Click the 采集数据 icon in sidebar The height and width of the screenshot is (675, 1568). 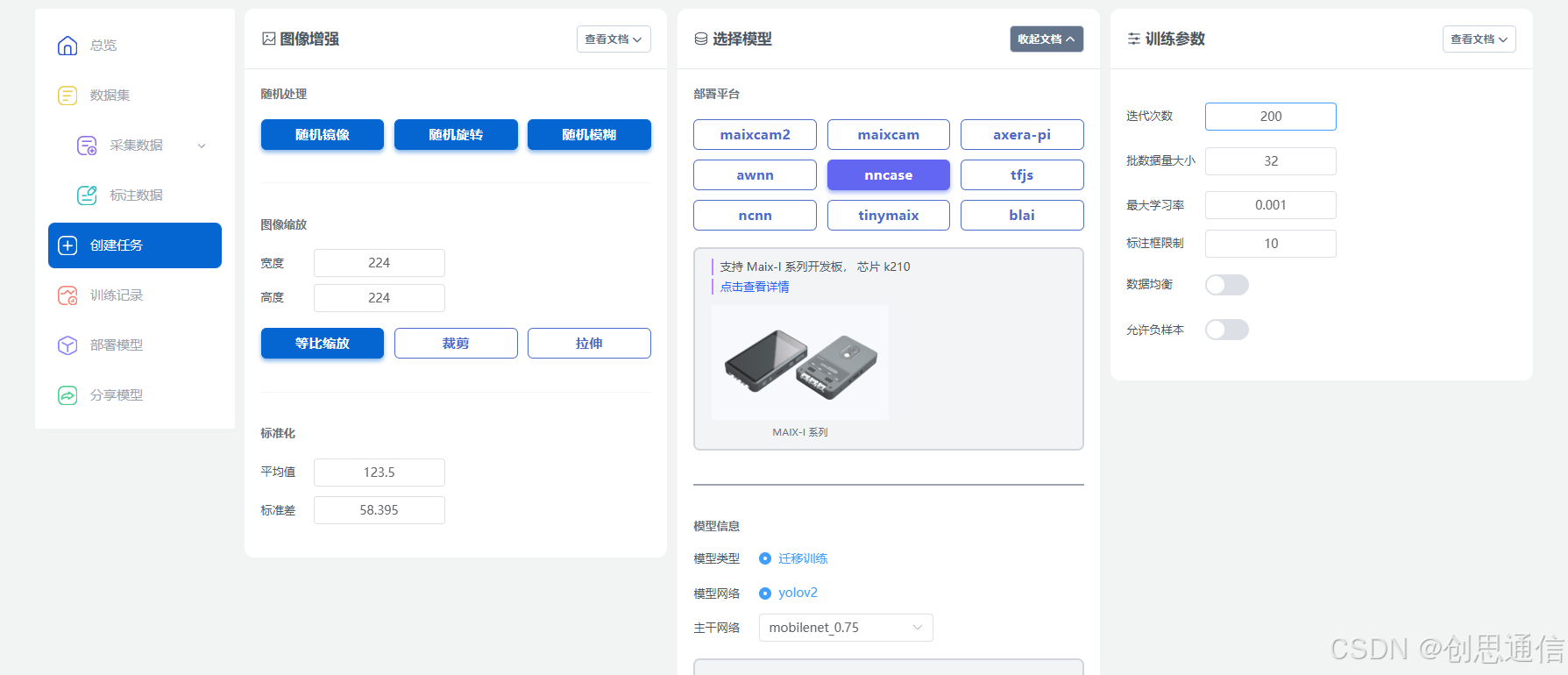click(x=87, y=146)
